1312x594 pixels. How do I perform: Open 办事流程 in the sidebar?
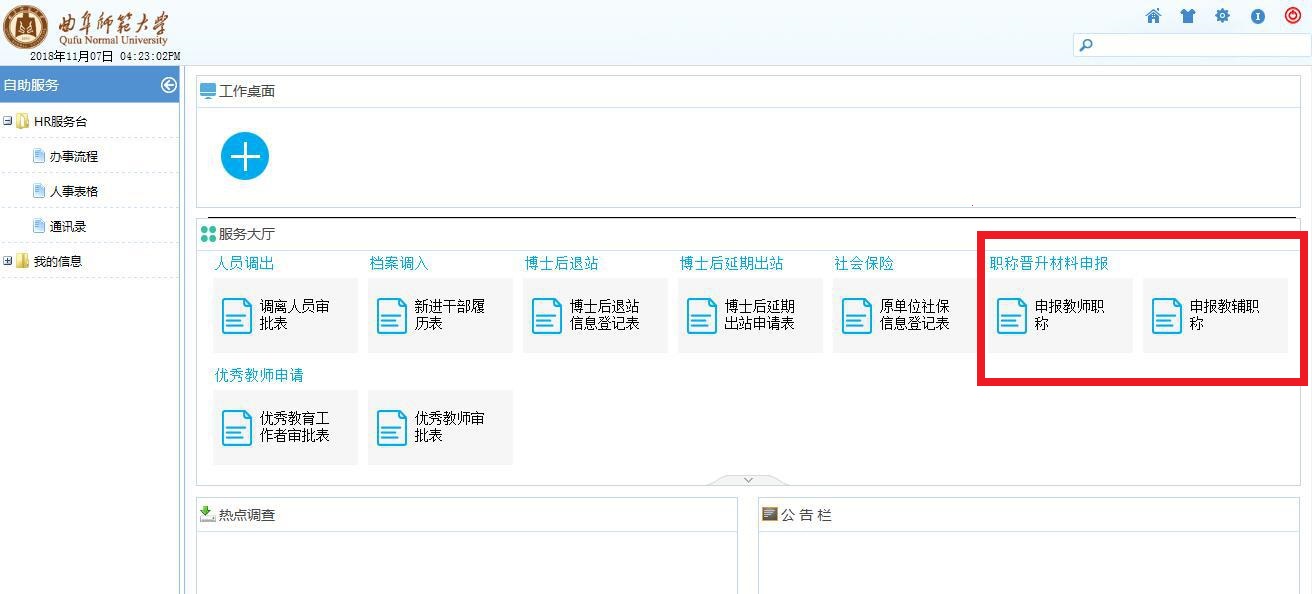[73, 156]
